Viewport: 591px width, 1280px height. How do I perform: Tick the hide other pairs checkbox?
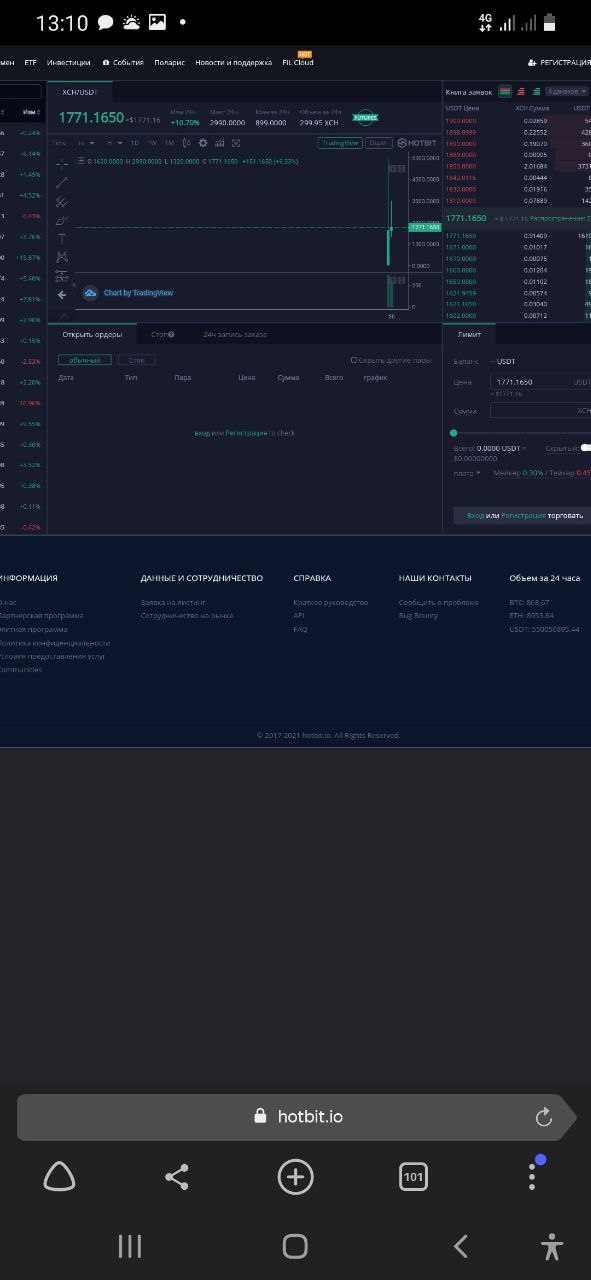[x=353, y=360]
